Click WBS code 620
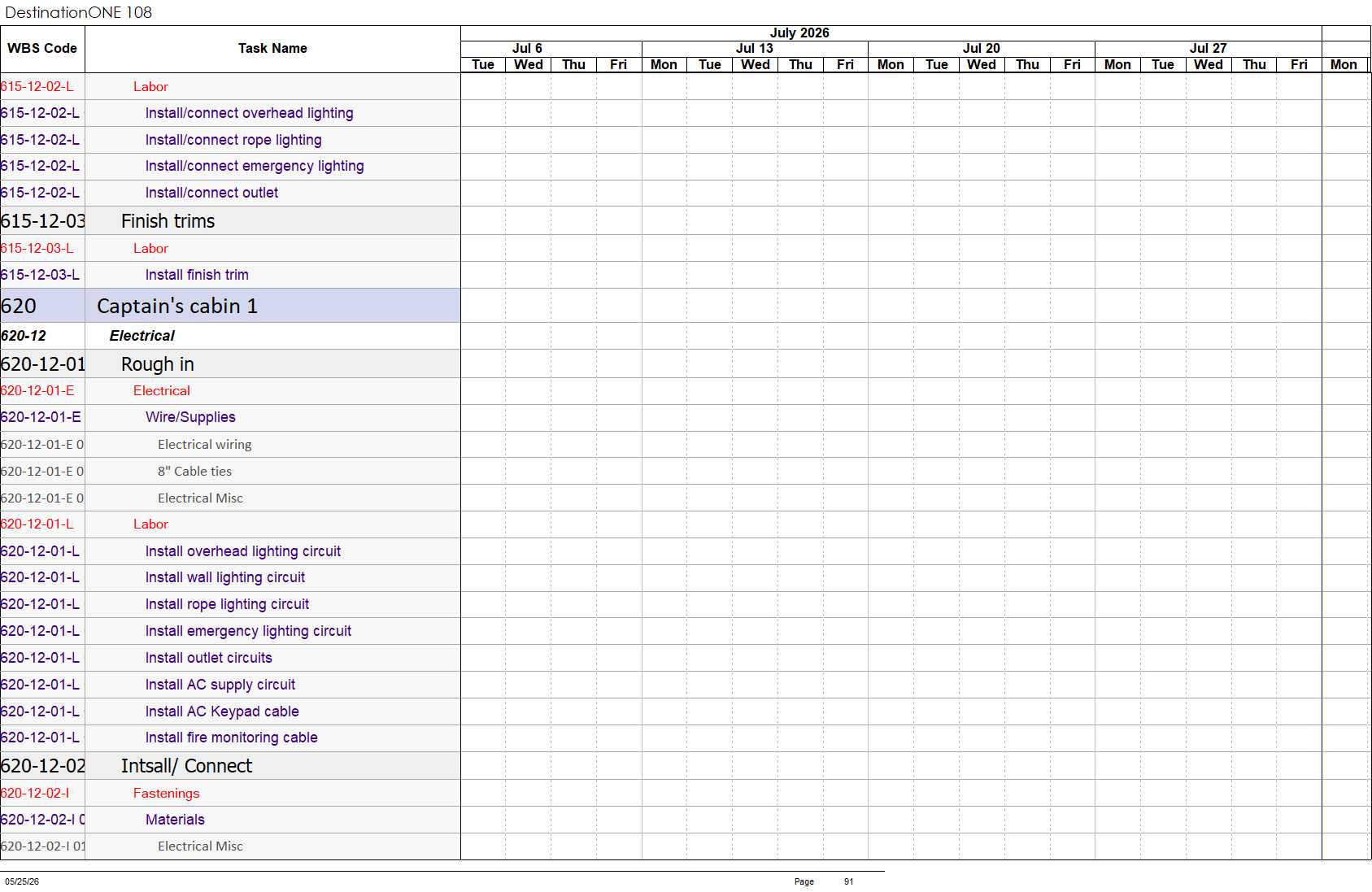1372x892 pixels. tap(19, 306)
